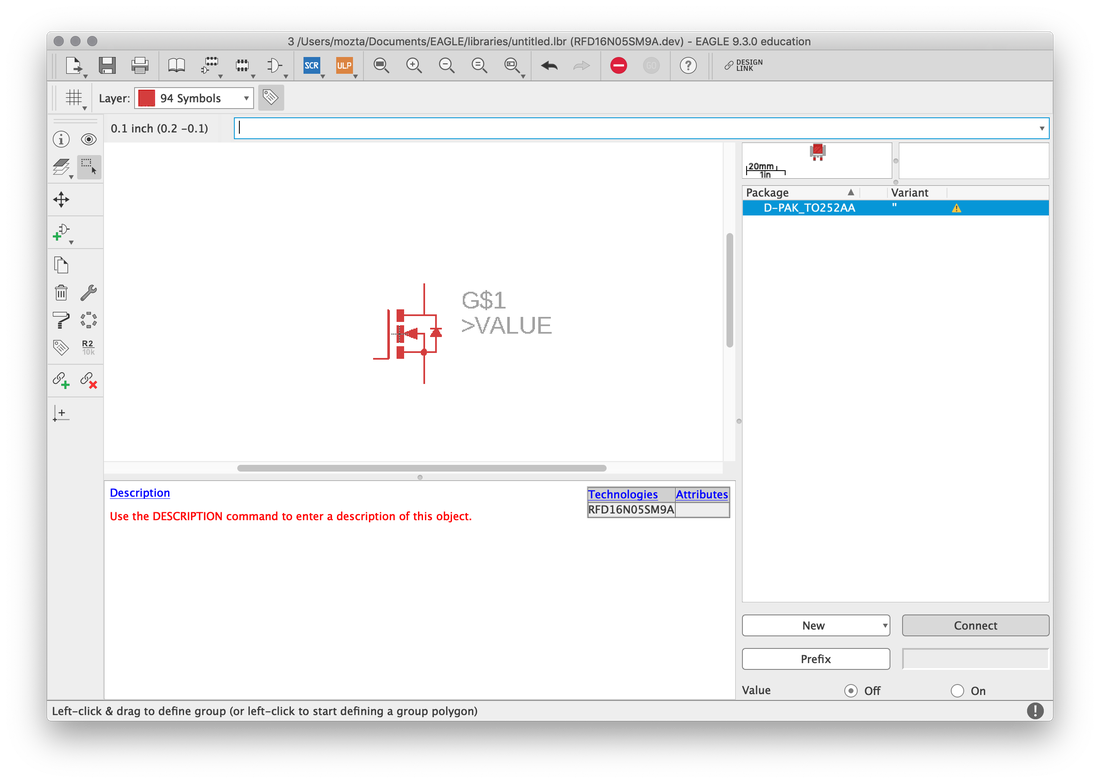Zoom in with the plus magnifier

[x=414, y=66]
